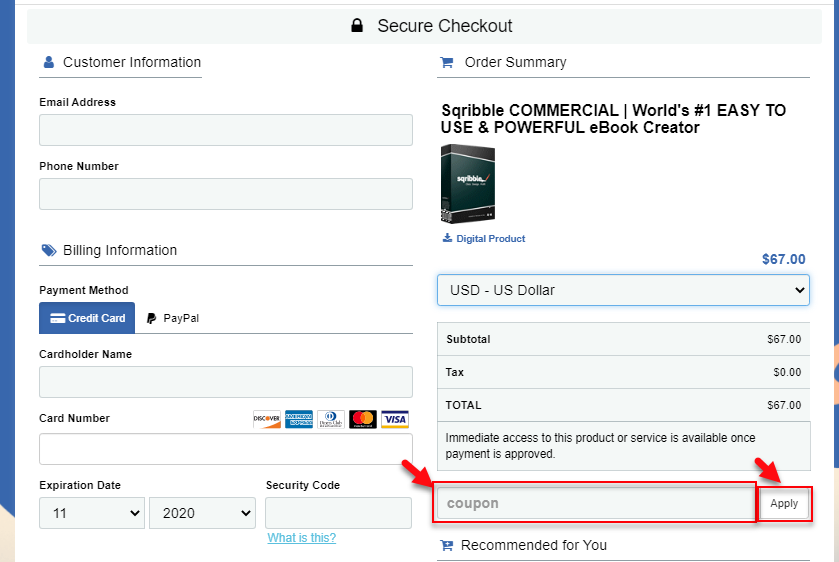Click the Secure Checkout heading
This screenshot has height=562, width=839.
445,26
